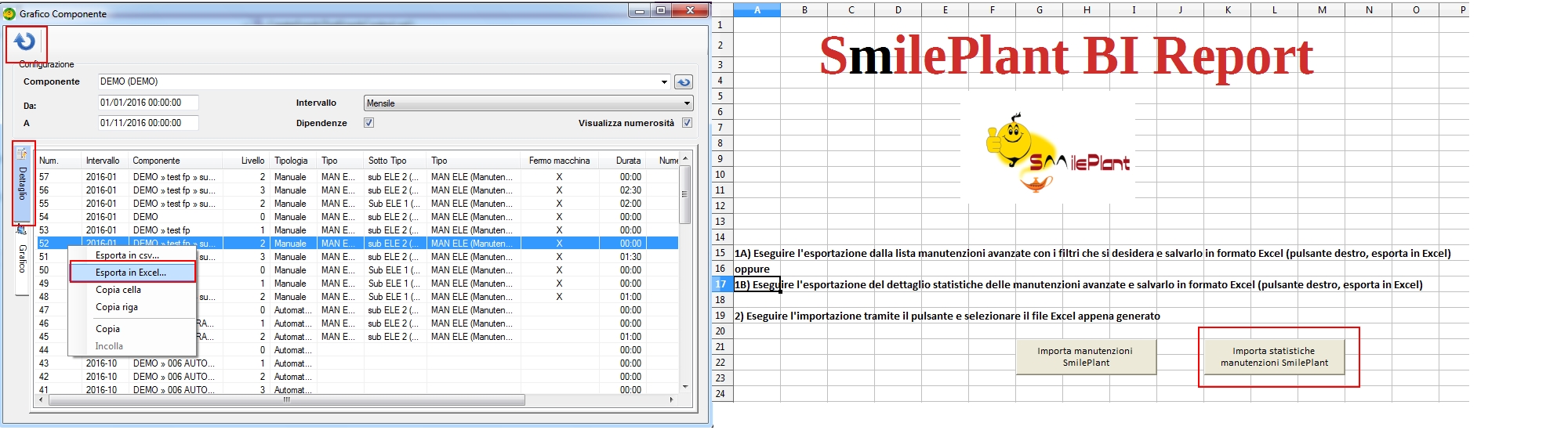
Task: Choose Copia riga in the context menu
Action: 117,307
